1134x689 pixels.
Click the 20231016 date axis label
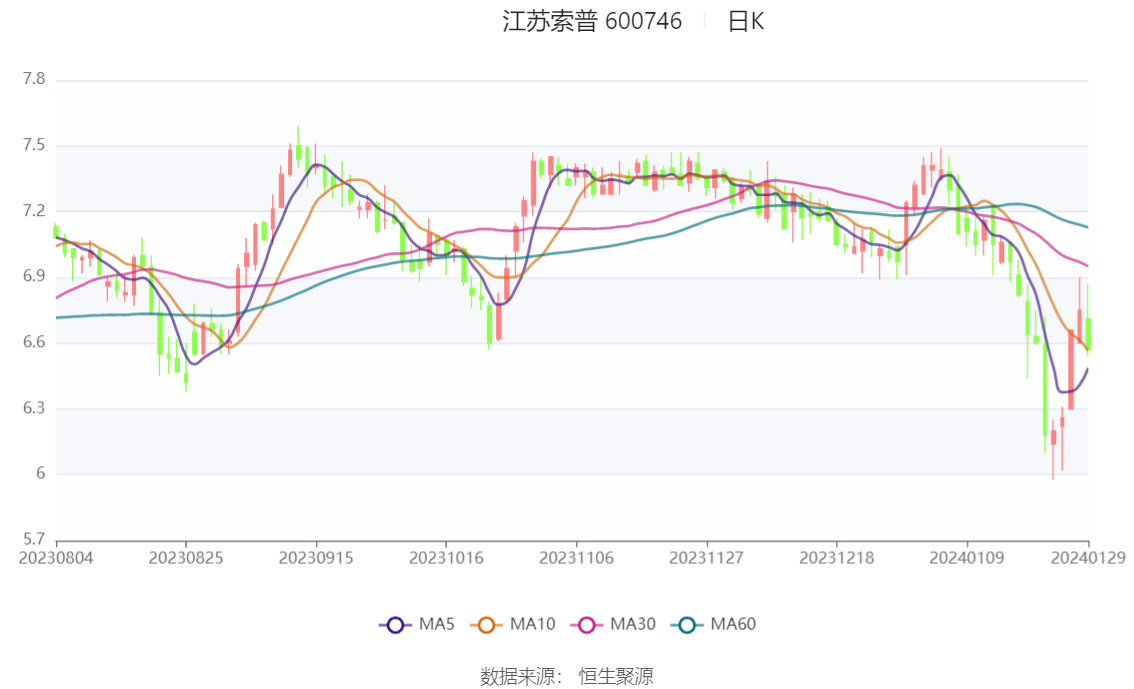point(446,557)
